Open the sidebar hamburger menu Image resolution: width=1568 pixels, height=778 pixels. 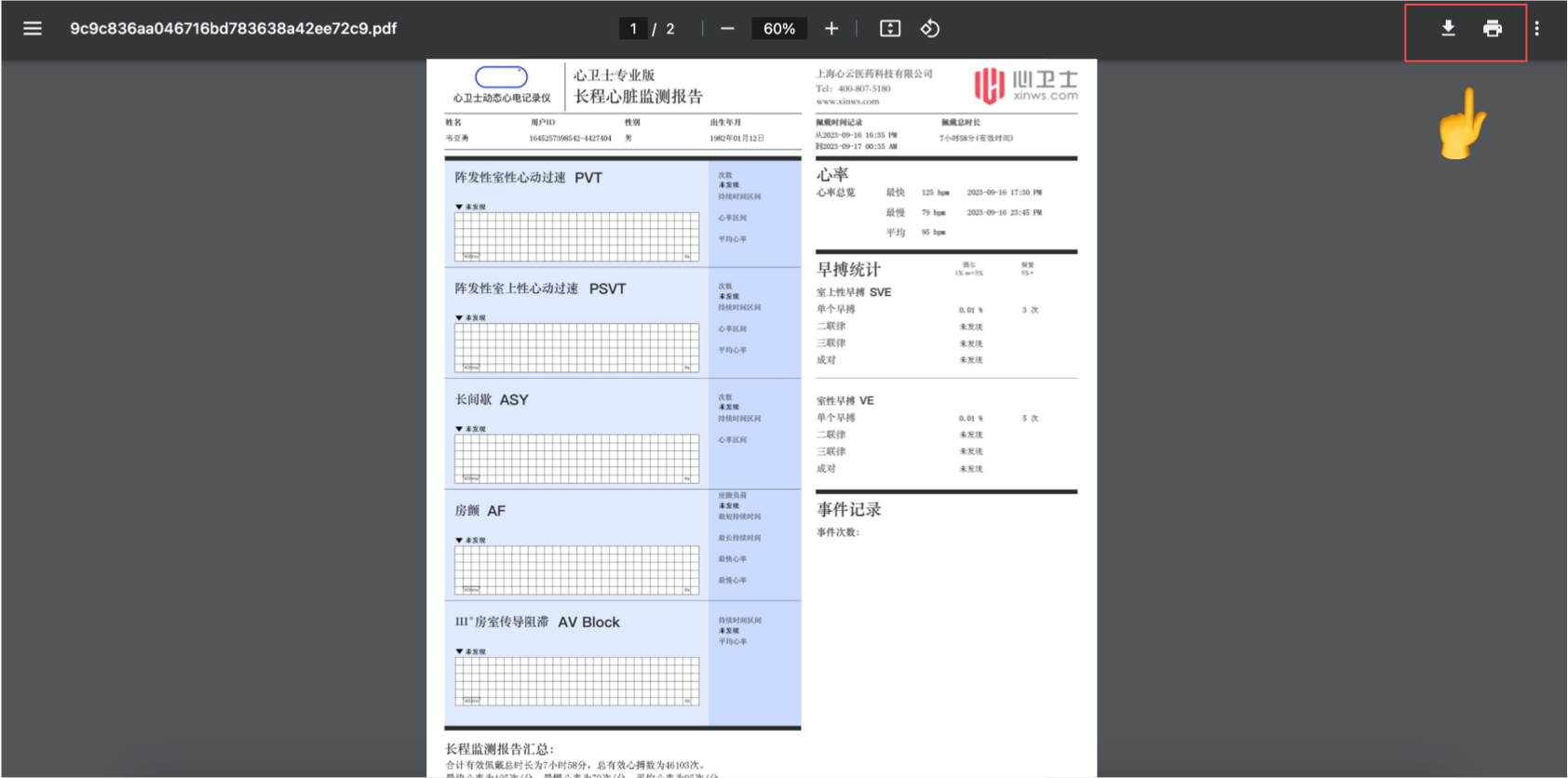33,29
